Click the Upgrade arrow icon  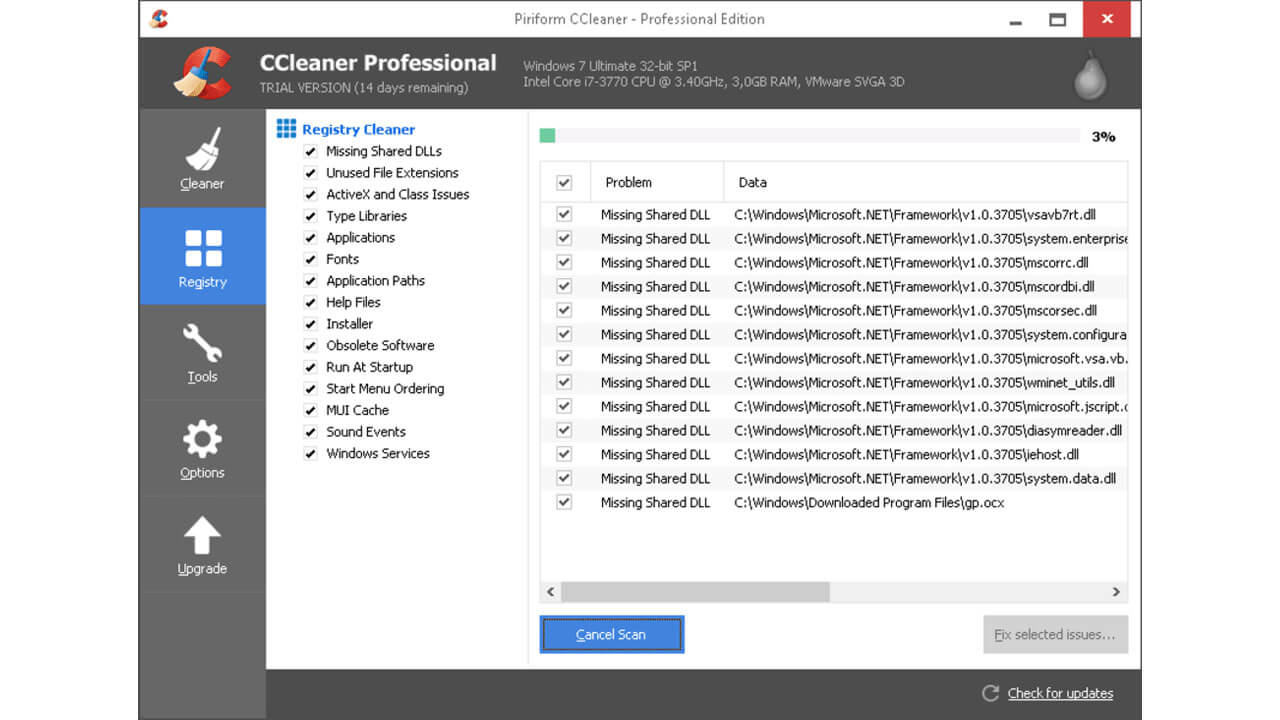tap(201, 533)
